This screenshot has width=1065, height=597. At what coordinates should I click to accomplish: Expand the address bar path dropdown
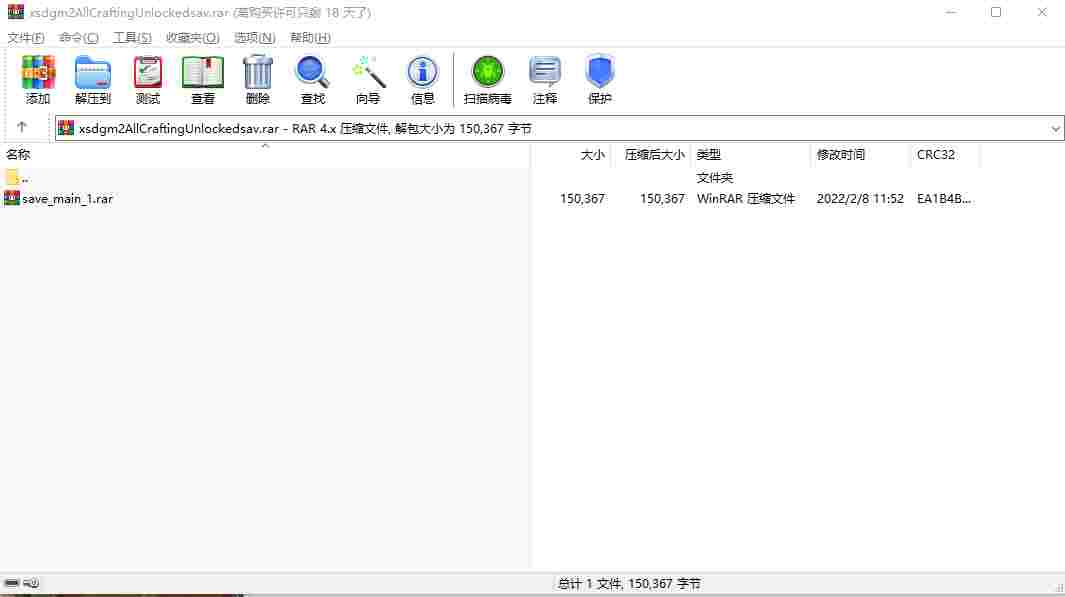[x=1055, y=128]
